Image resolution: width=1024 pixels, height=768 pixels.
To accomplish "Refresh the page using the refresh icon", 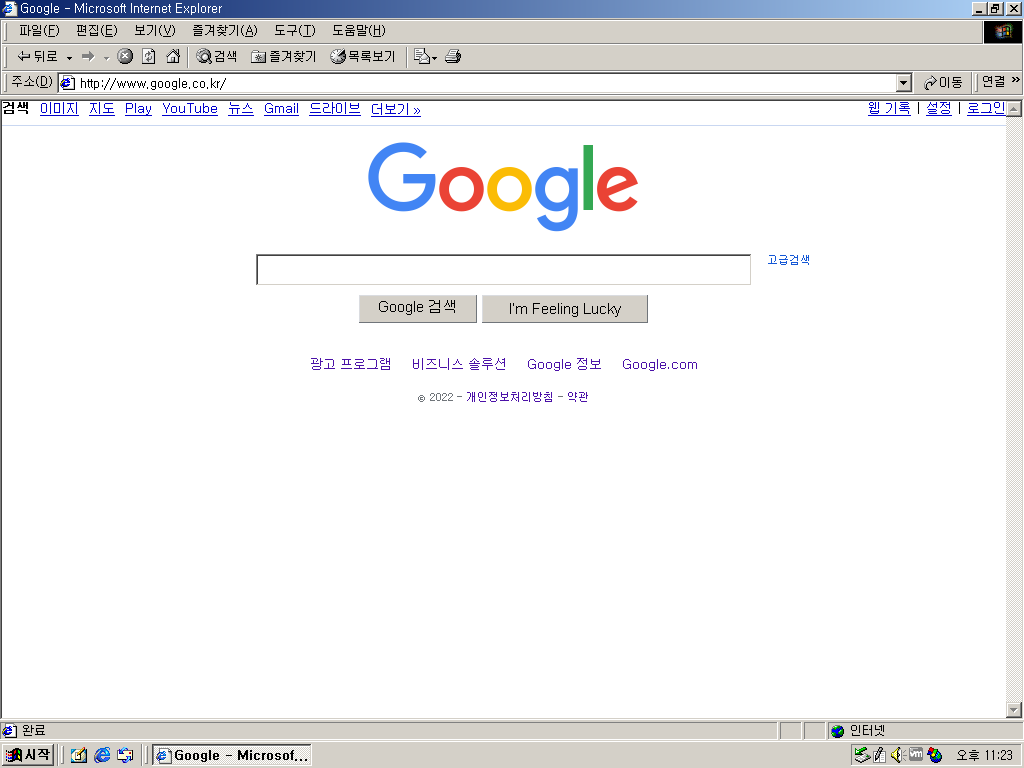I will 149,57.
